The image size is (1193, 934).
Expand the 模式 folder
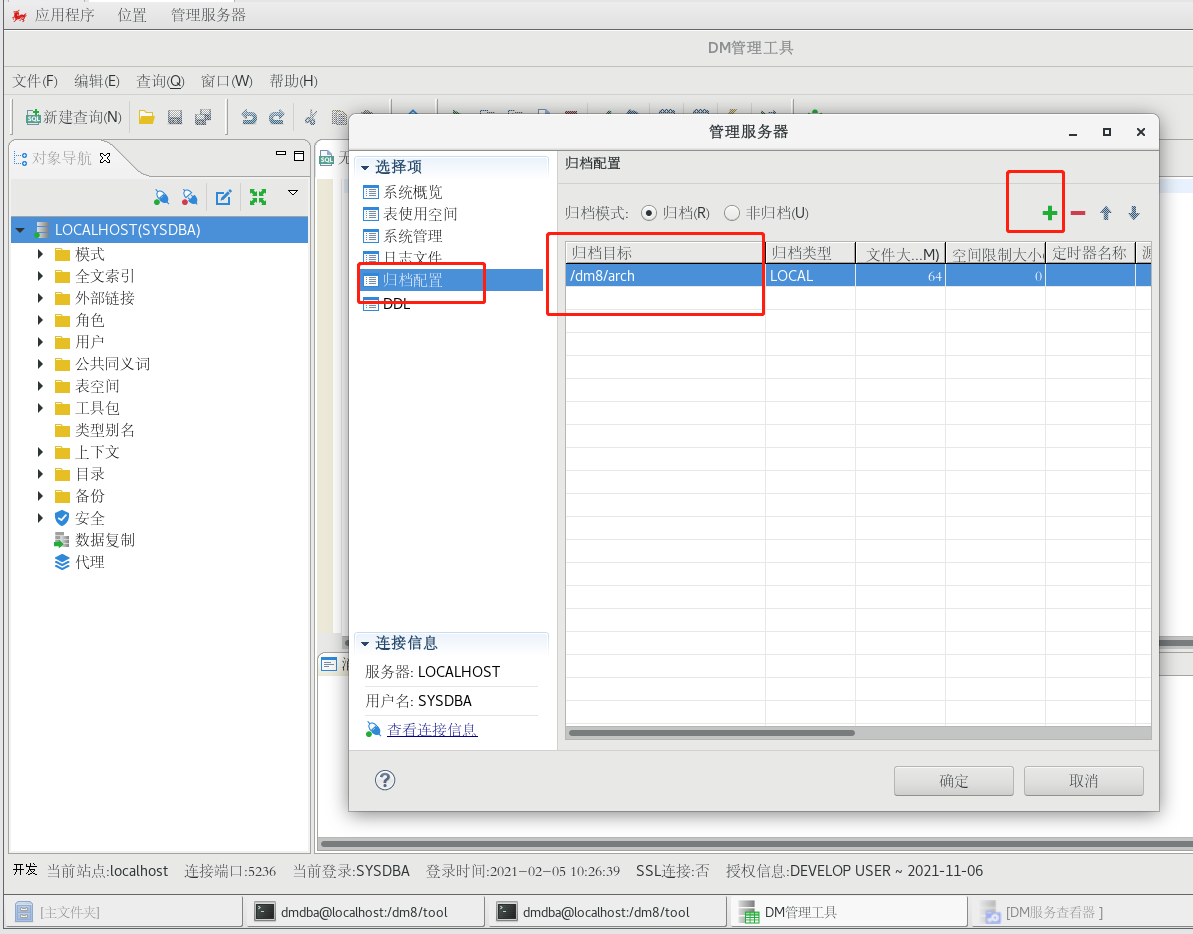(x=40, y=254)
